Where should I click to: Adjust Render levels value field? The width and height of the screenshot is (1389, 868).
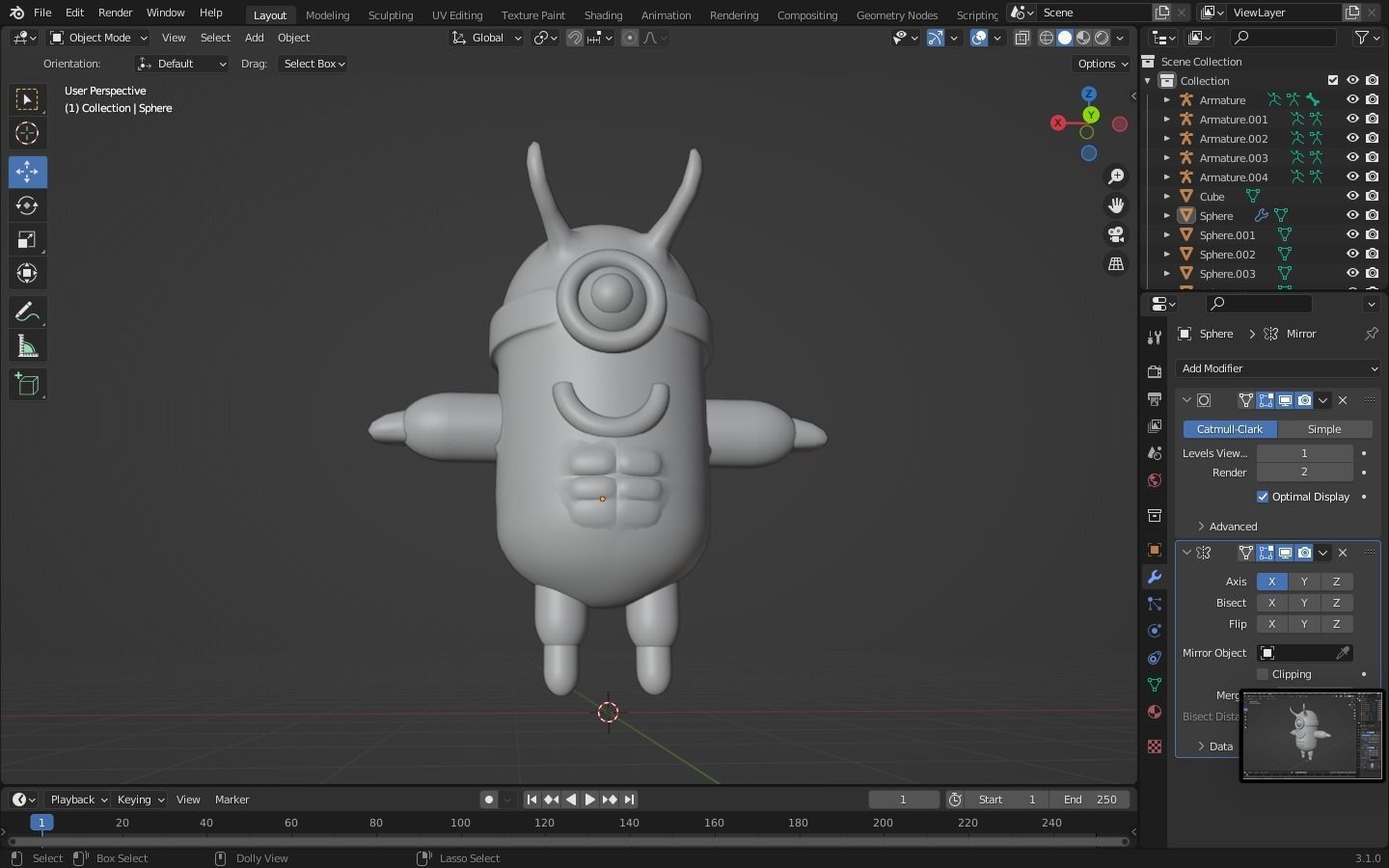tap(1304, 473)
